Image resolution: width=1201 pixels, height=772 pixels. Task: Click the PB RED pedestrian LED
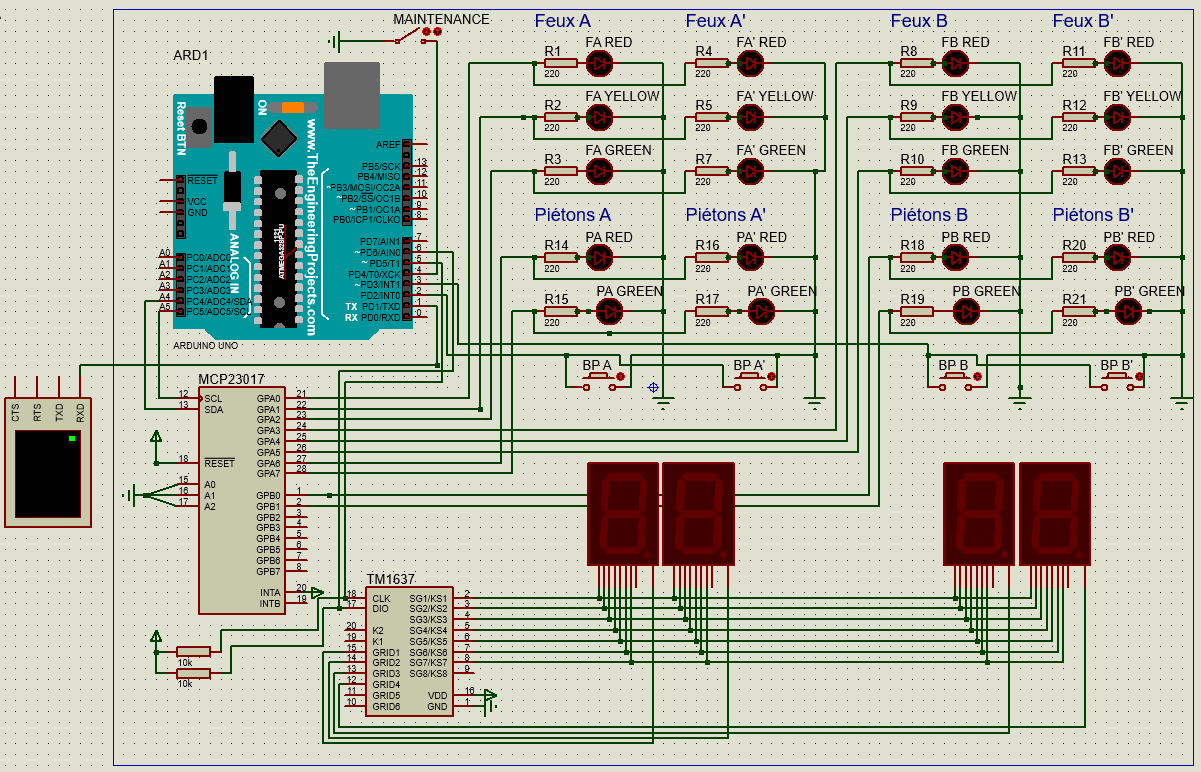[955, 258]
